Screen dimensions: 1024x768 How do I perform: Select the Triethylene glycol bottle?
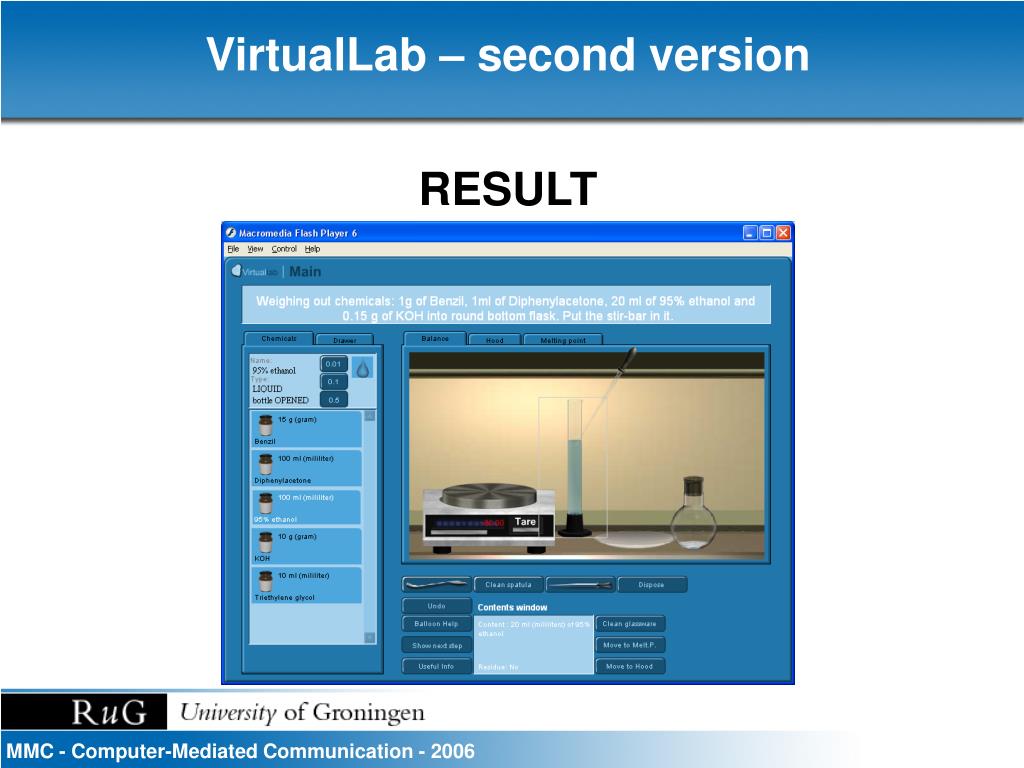306,586
